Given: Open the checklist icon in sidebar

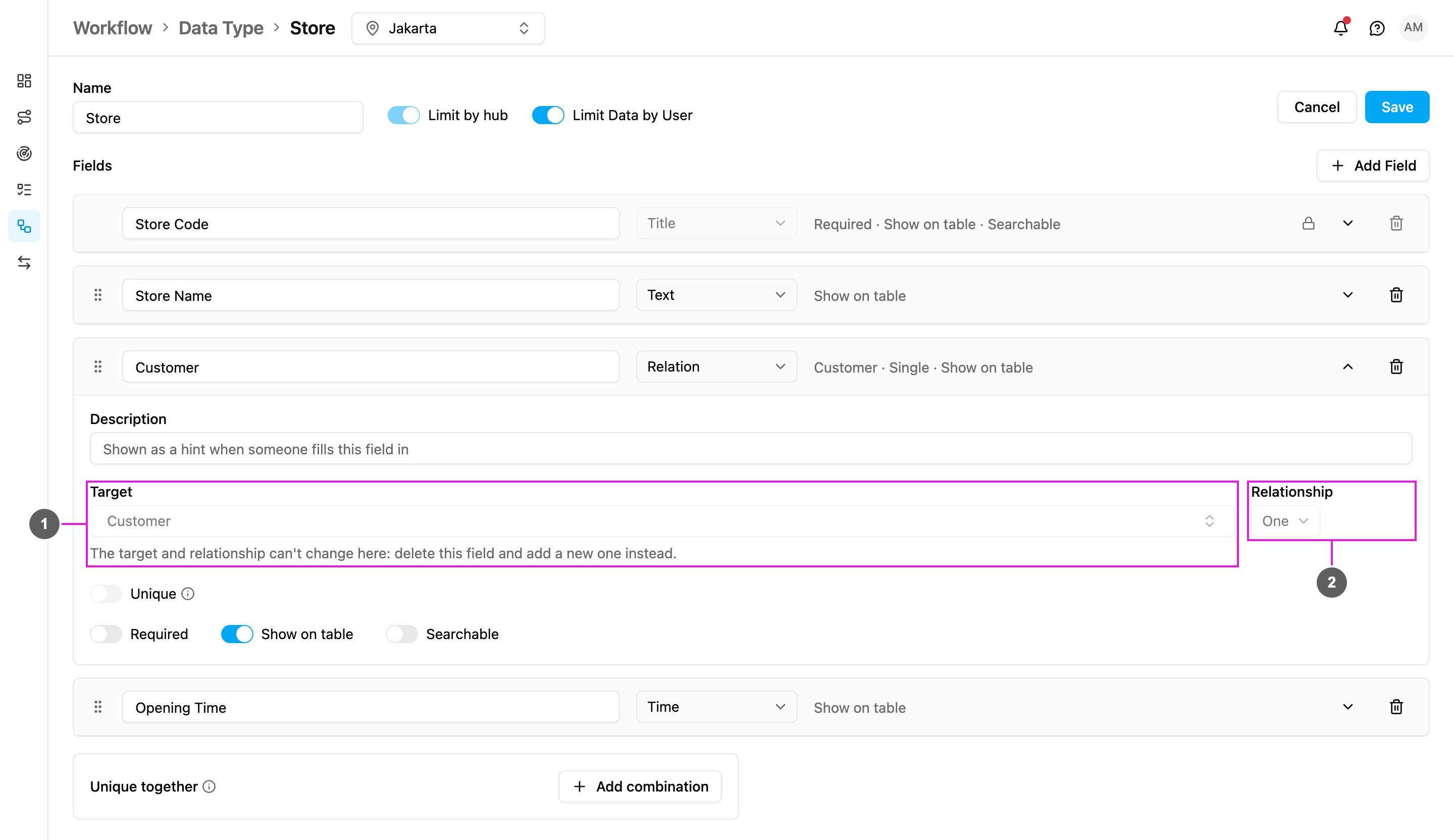Looking at the screenshot, I should [x=24, y=190].
